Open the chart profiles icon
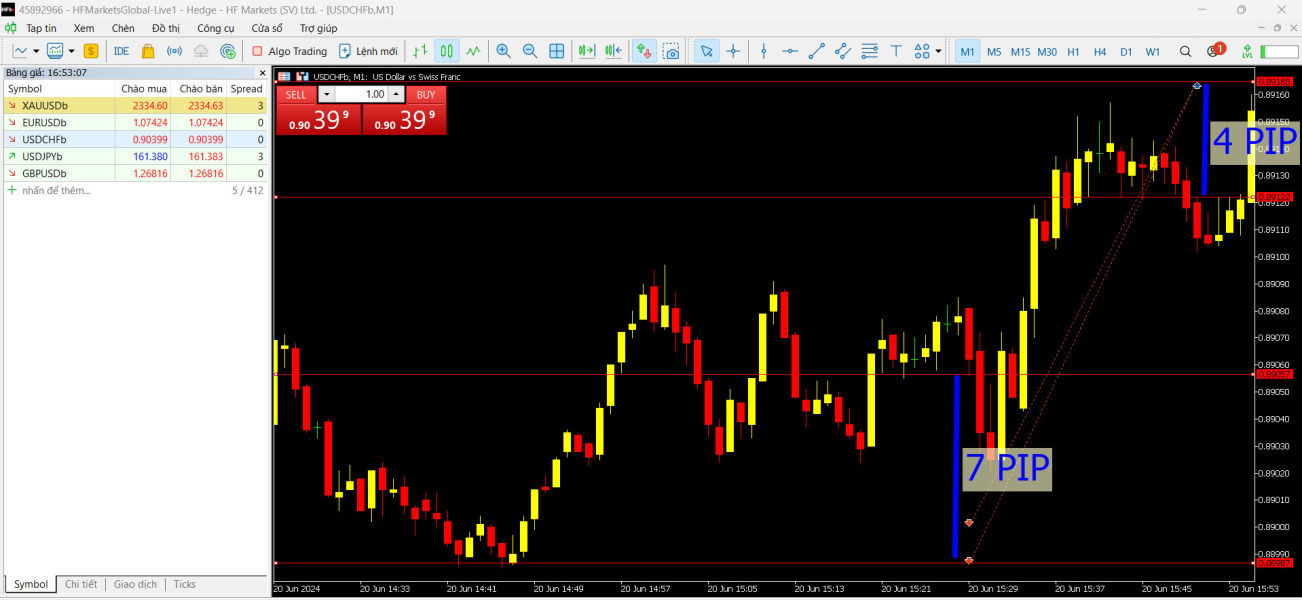1302x600 pixels. [55, 51]
